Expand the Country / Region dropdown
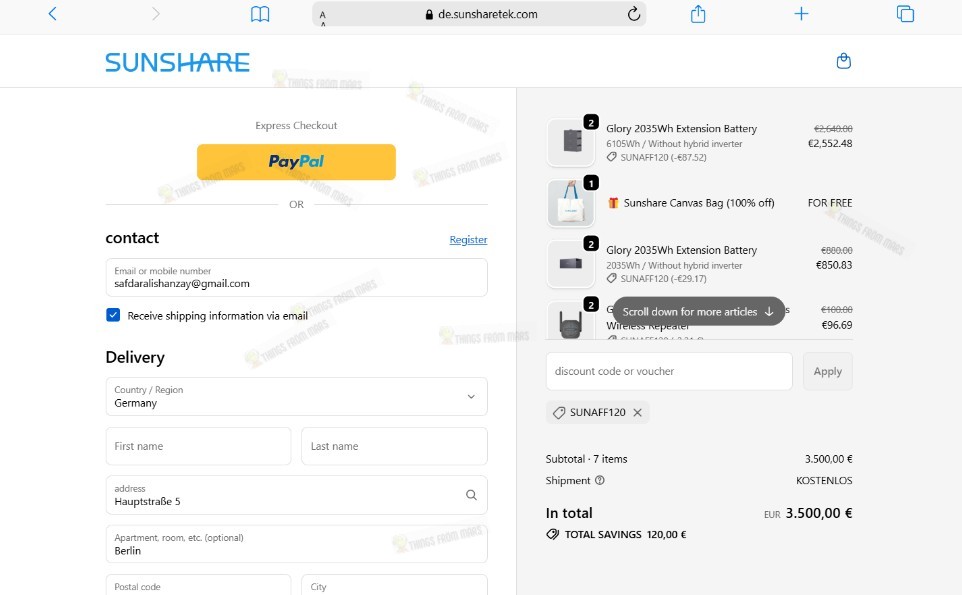Viewport: 962px width, 595px height. pos(296,396)
